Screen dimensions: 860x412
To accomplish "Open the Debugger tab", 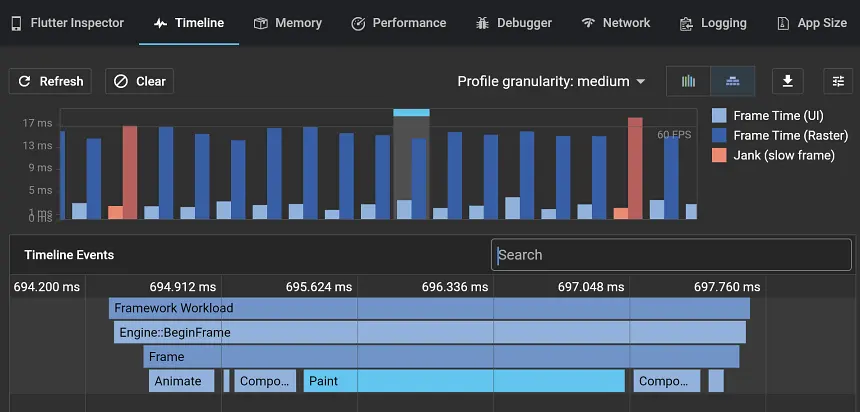I will [513, 23].
